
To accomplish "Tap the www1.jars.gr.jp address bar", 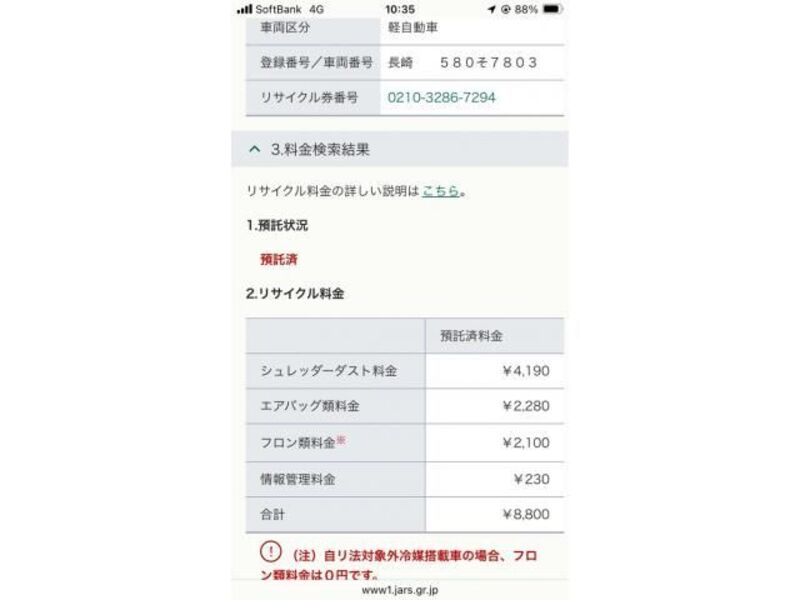I will [400, 590].
